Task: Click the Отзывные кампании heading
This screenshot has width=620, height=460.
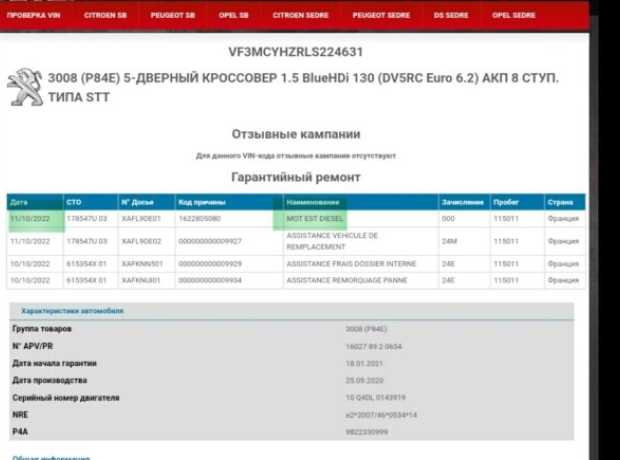Action: [x=296, y=134]
